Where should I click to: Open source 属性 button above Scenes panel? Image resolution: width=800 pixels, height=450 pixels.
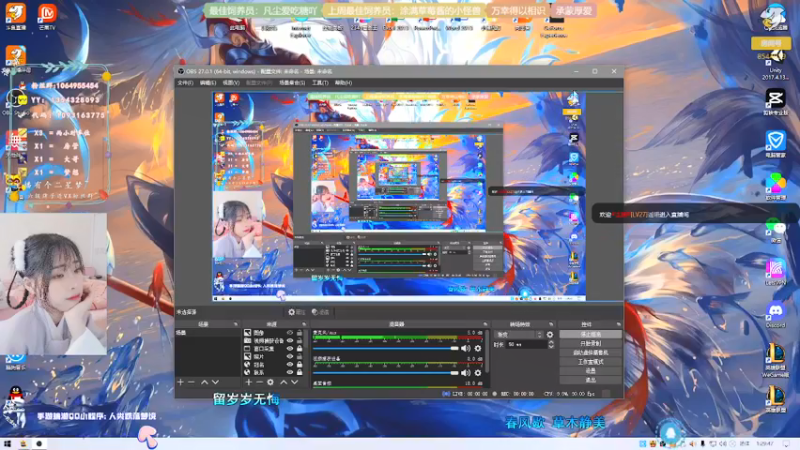[296, 312]
